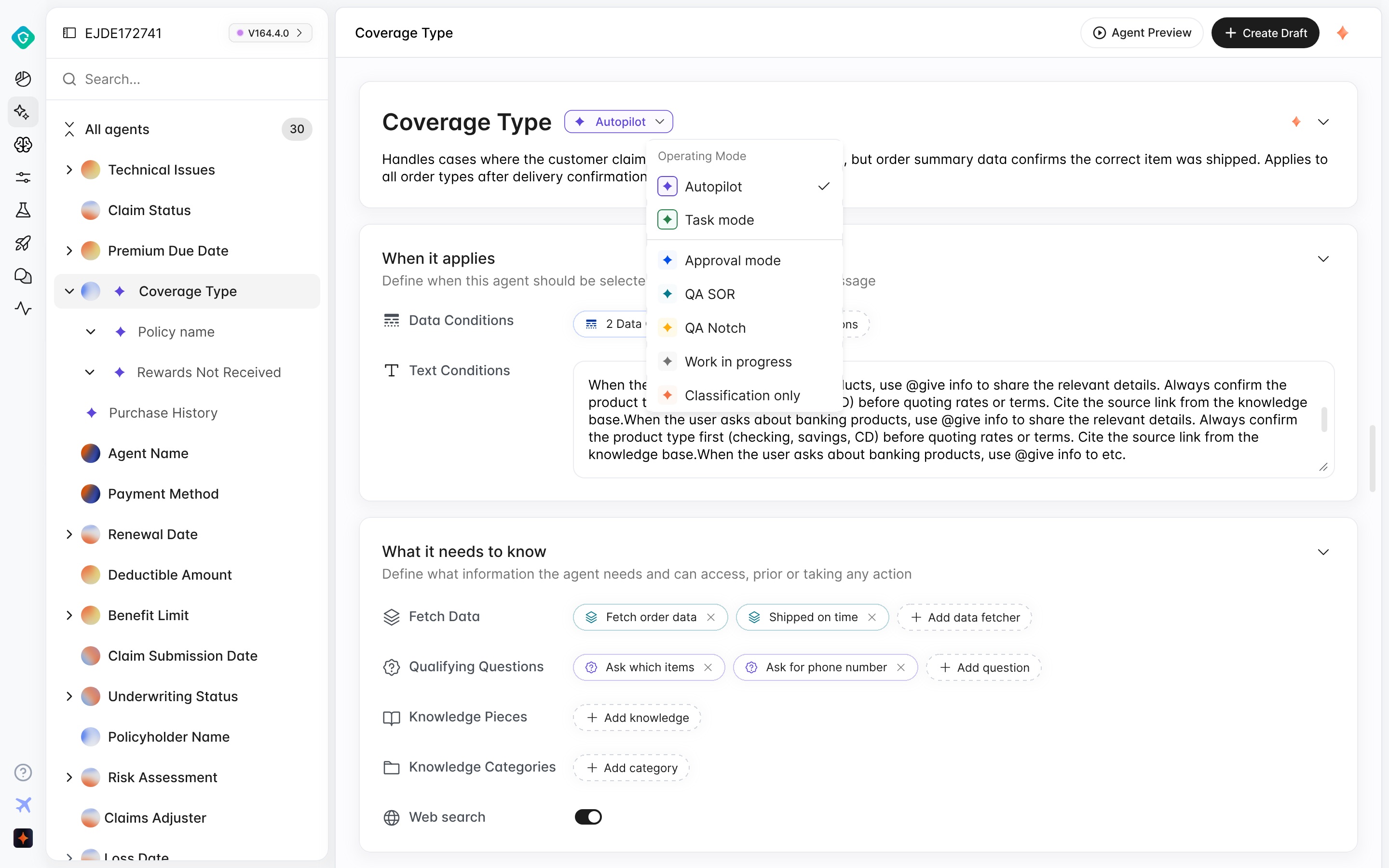This screenshot has width=1389, height=868.
Task: Choose Work in progress mode
Action: coord(745,362)
